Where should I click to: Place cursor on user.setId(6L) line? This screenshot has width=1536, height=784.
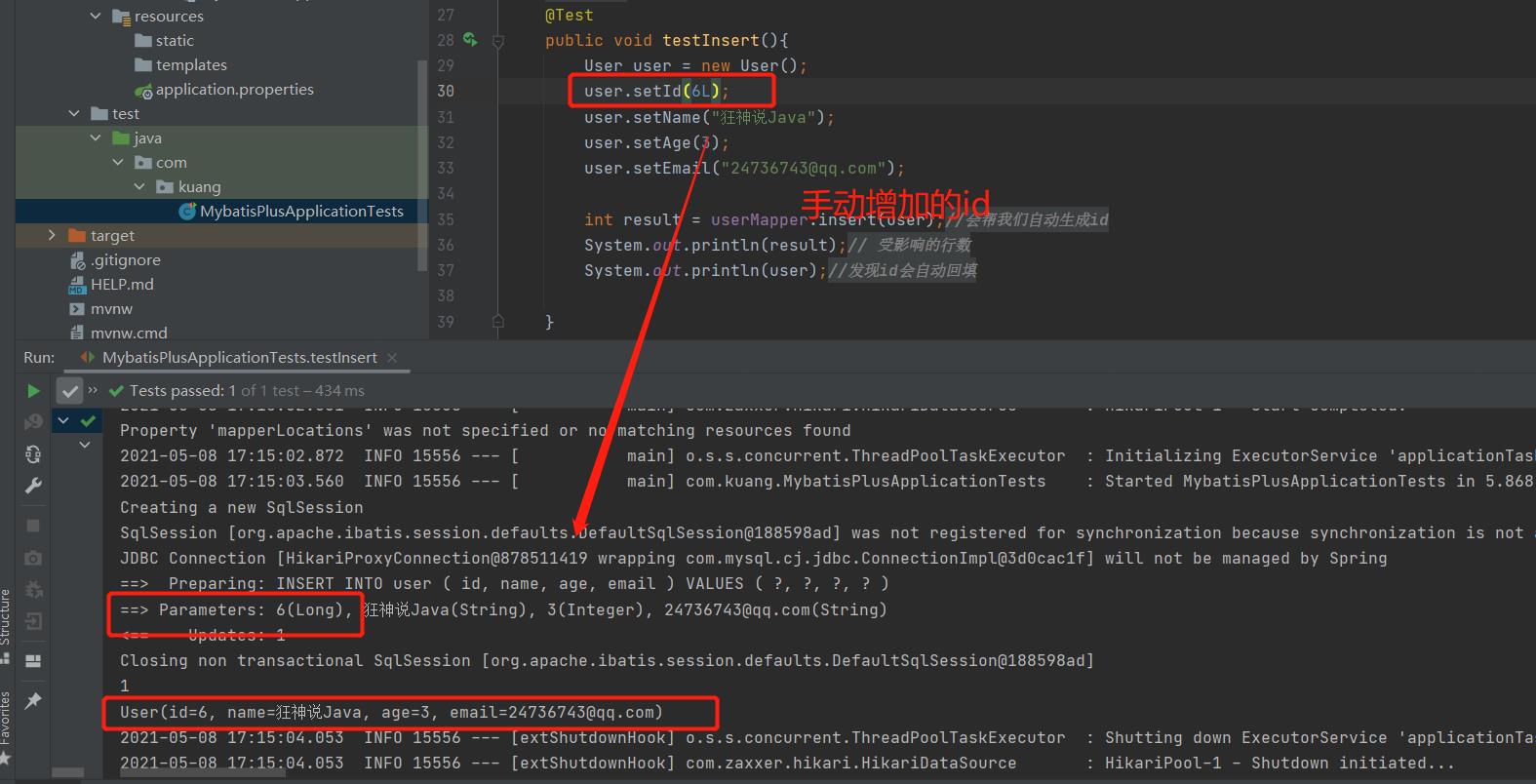click(656, 91)
